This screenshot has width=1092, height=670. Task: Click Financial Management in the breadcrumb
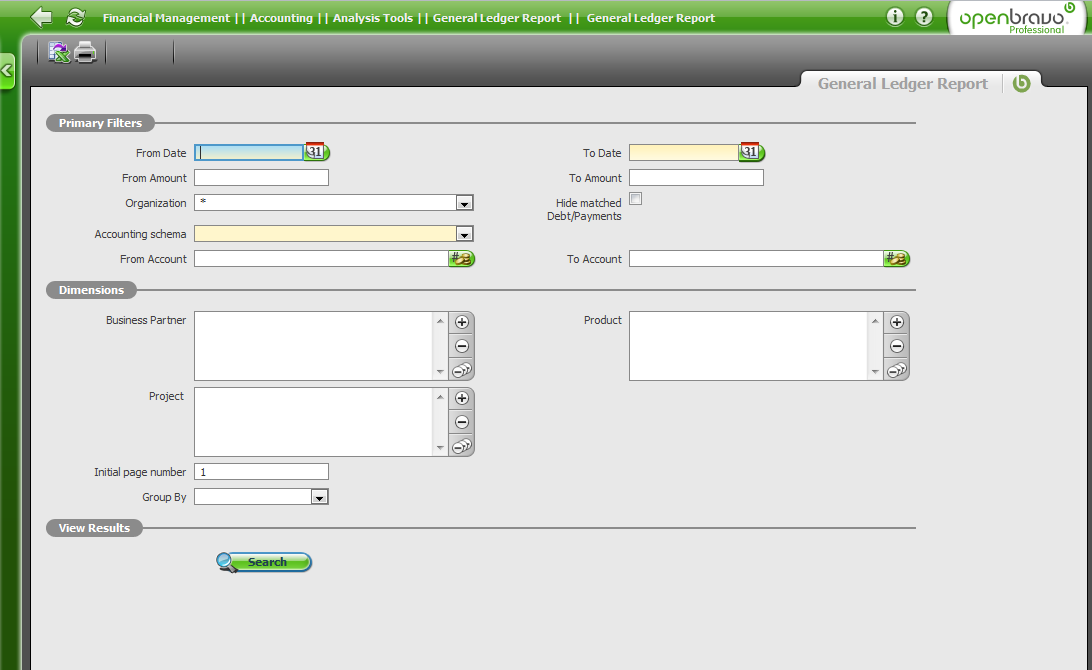[x=166, y=18]
